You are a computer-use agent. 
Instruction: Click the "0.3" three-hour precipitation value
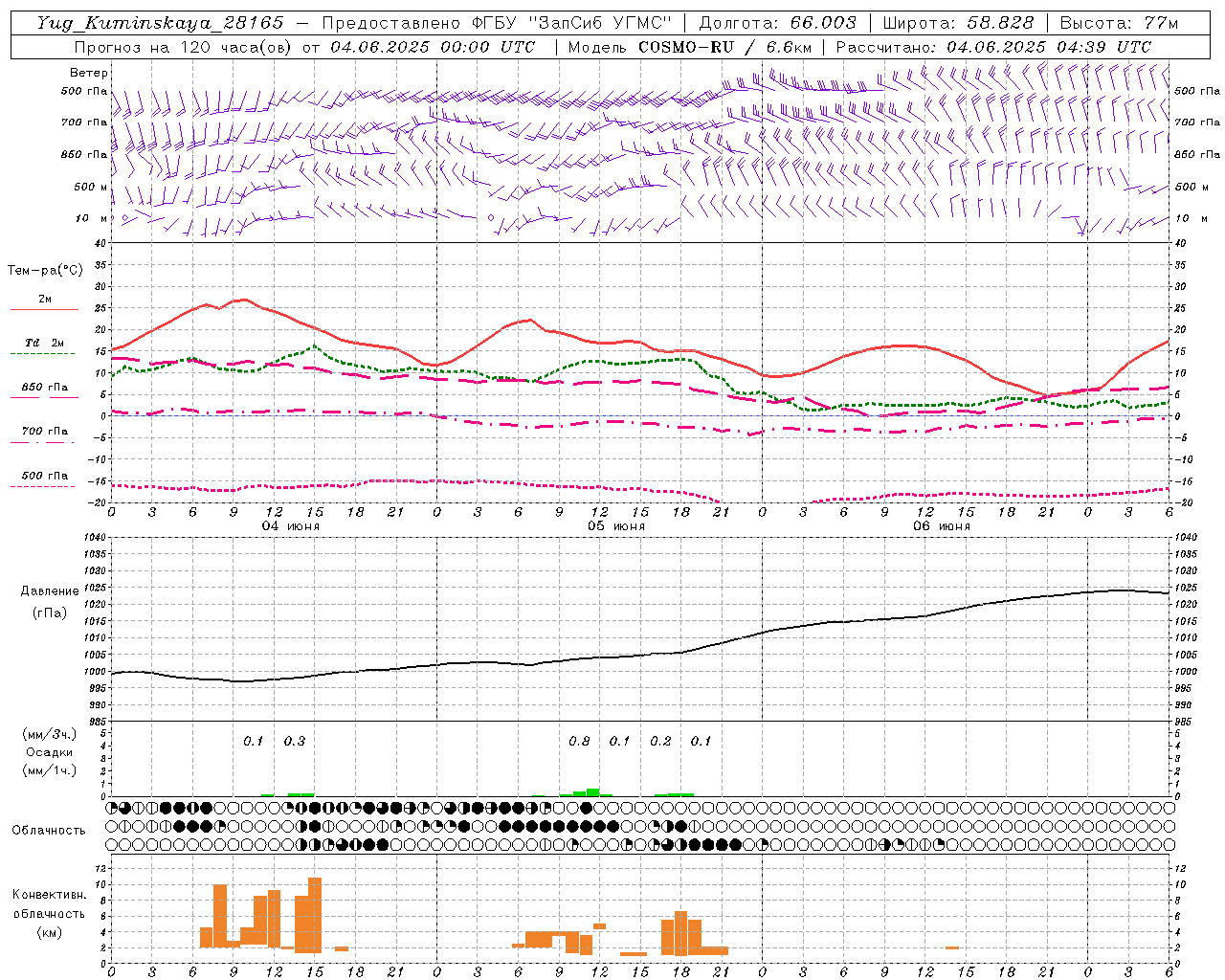point(294,741)
